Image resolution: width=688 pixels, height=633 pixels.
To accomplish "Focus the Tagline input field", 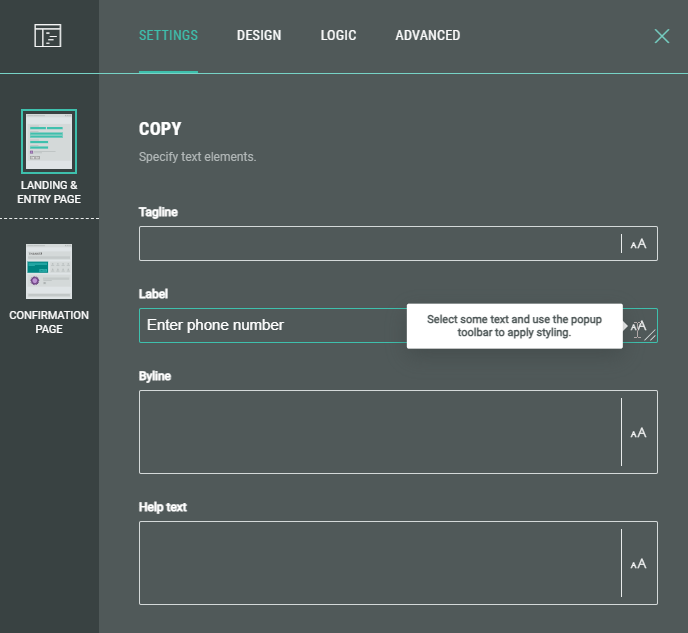I will [380, 244].
